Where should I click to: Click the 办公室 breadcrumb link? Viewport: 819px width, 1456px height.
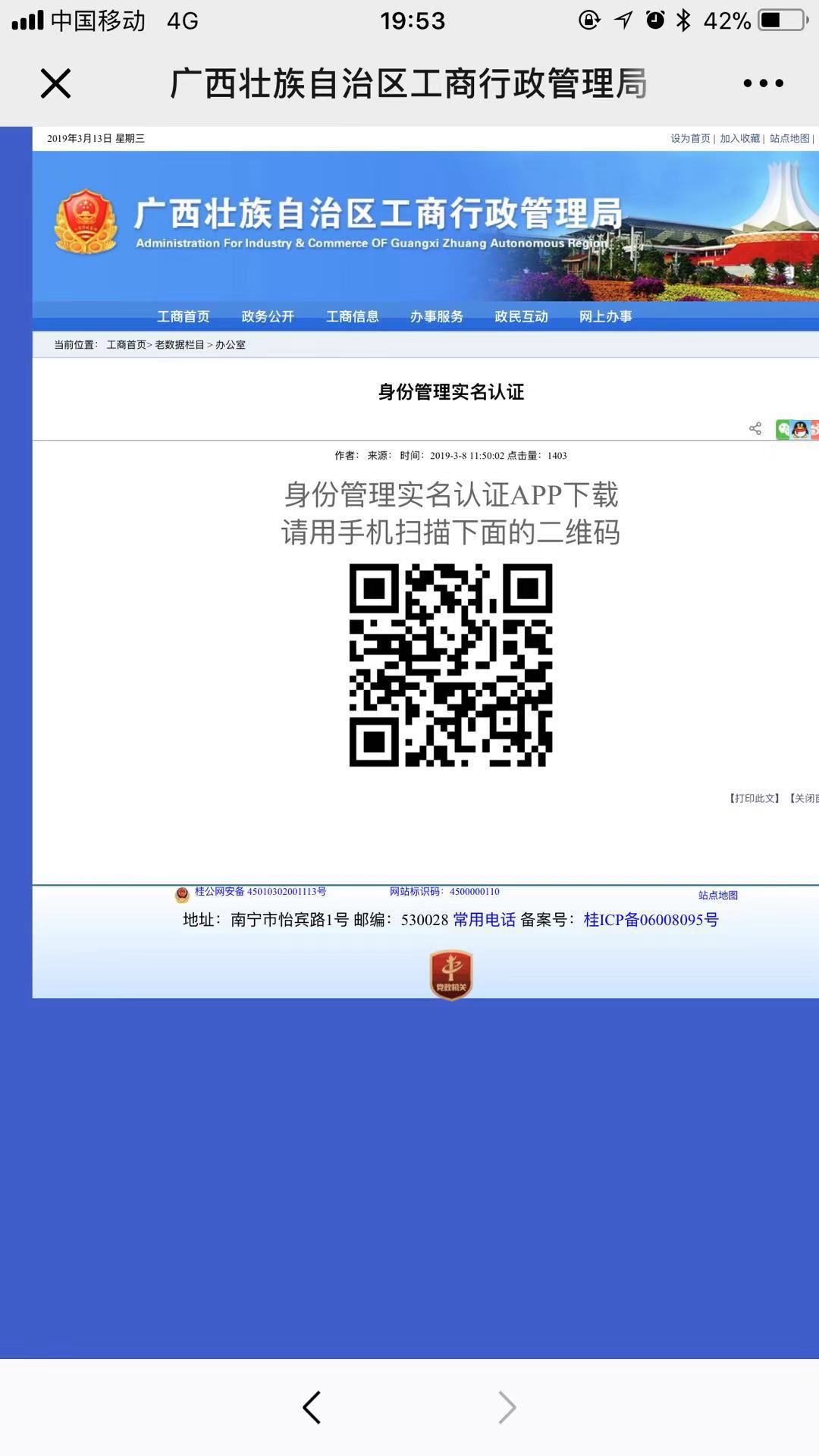coord(231,344)
